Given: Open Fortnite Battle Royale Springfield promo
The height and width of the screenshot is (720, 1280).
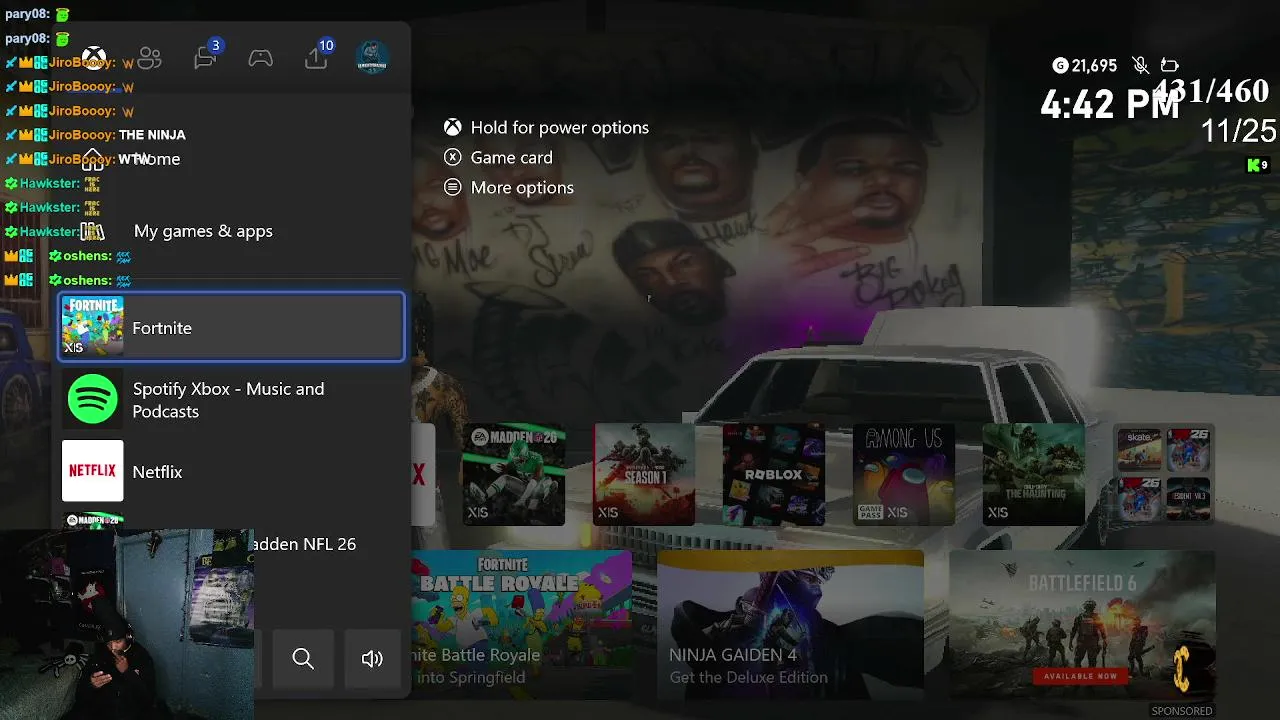Looking at the screenshot, I should [521, 625].
